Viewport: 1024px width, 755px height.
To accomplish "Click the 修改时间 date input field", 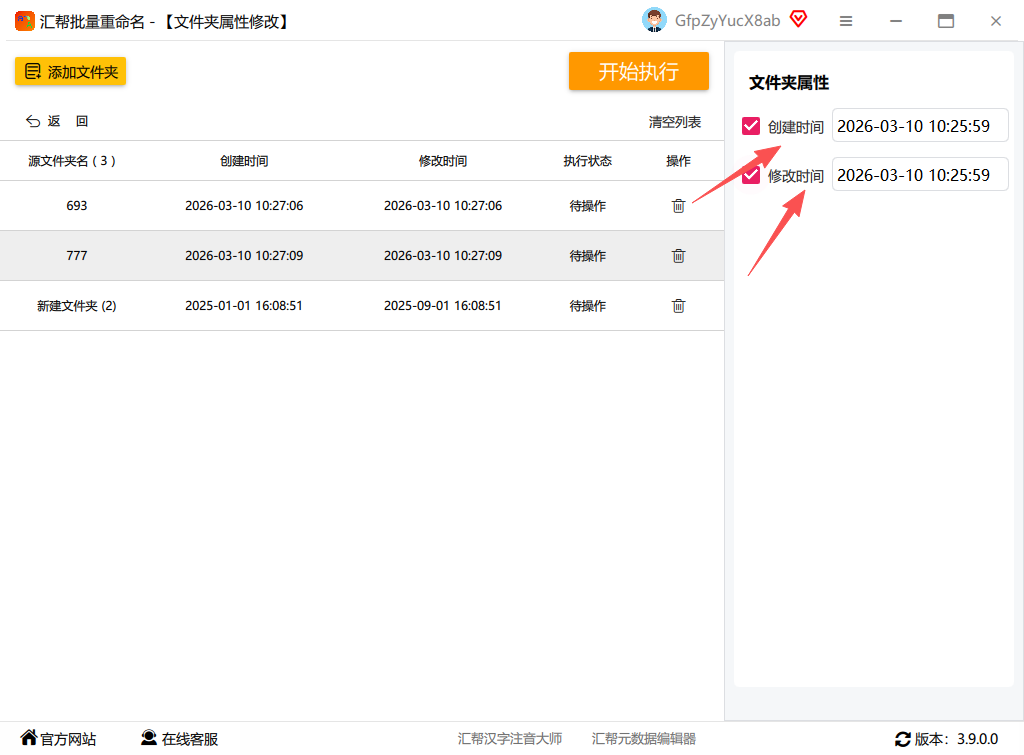I will point(920,174).
